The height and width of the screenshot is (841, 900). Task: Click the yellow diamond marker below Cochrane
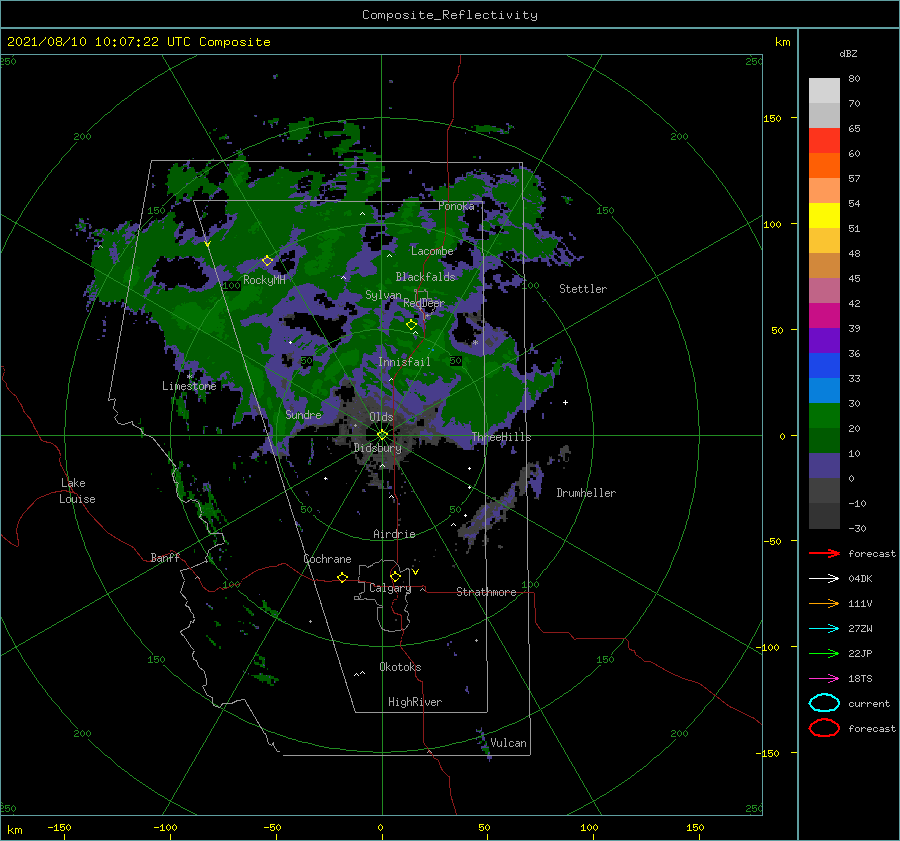pos(342,577)
